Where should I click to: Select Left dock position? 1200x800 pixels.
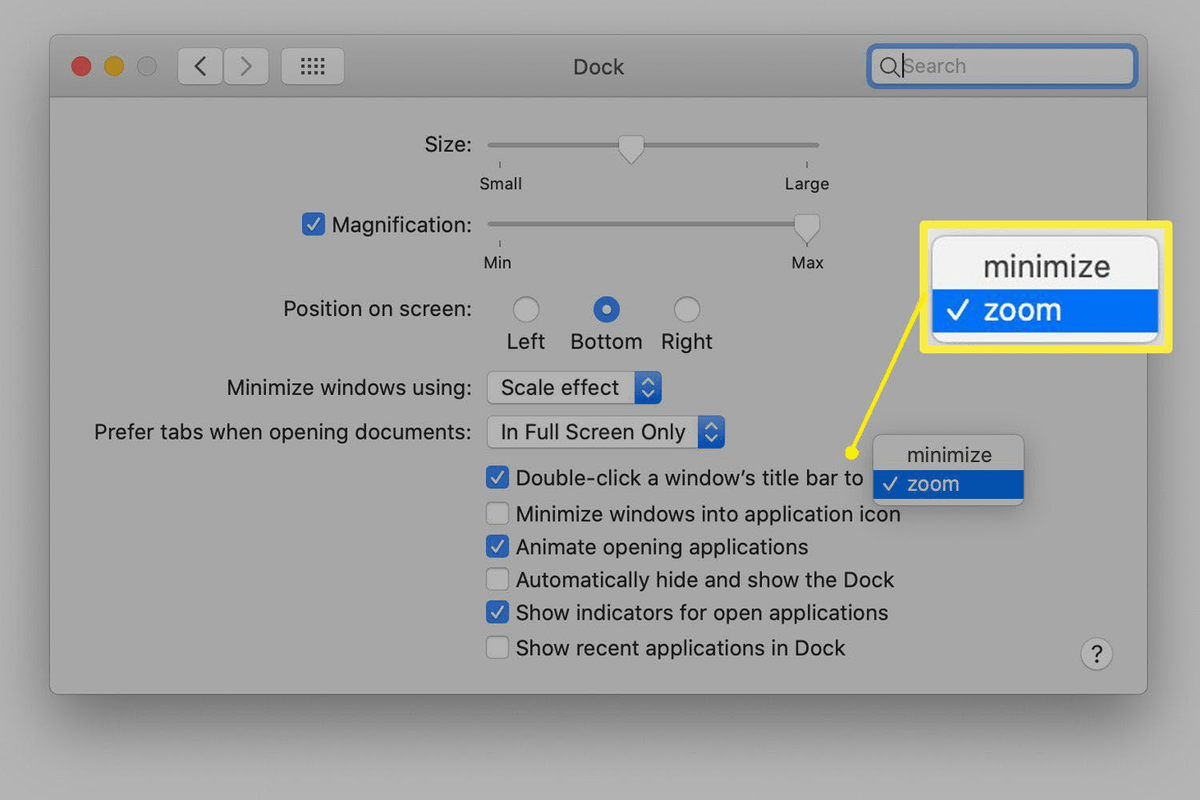(525, 309)
